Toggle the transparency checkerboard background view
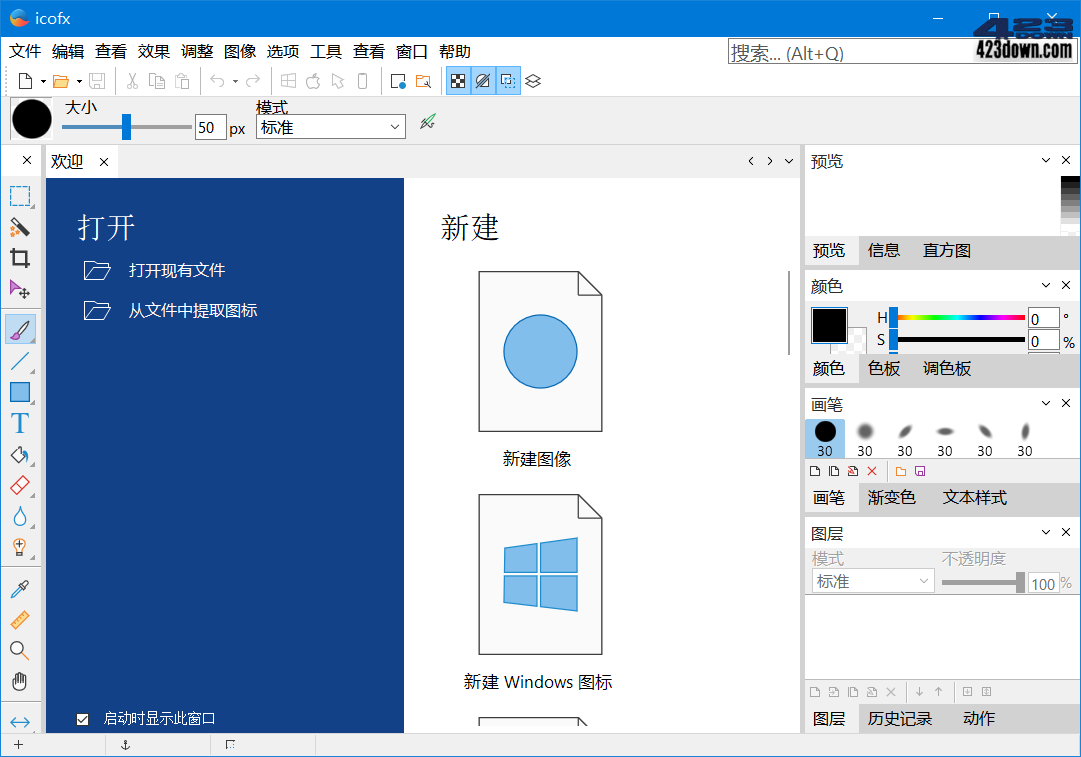This screenshot has width=1081, height=757. (x=458, y=81)
